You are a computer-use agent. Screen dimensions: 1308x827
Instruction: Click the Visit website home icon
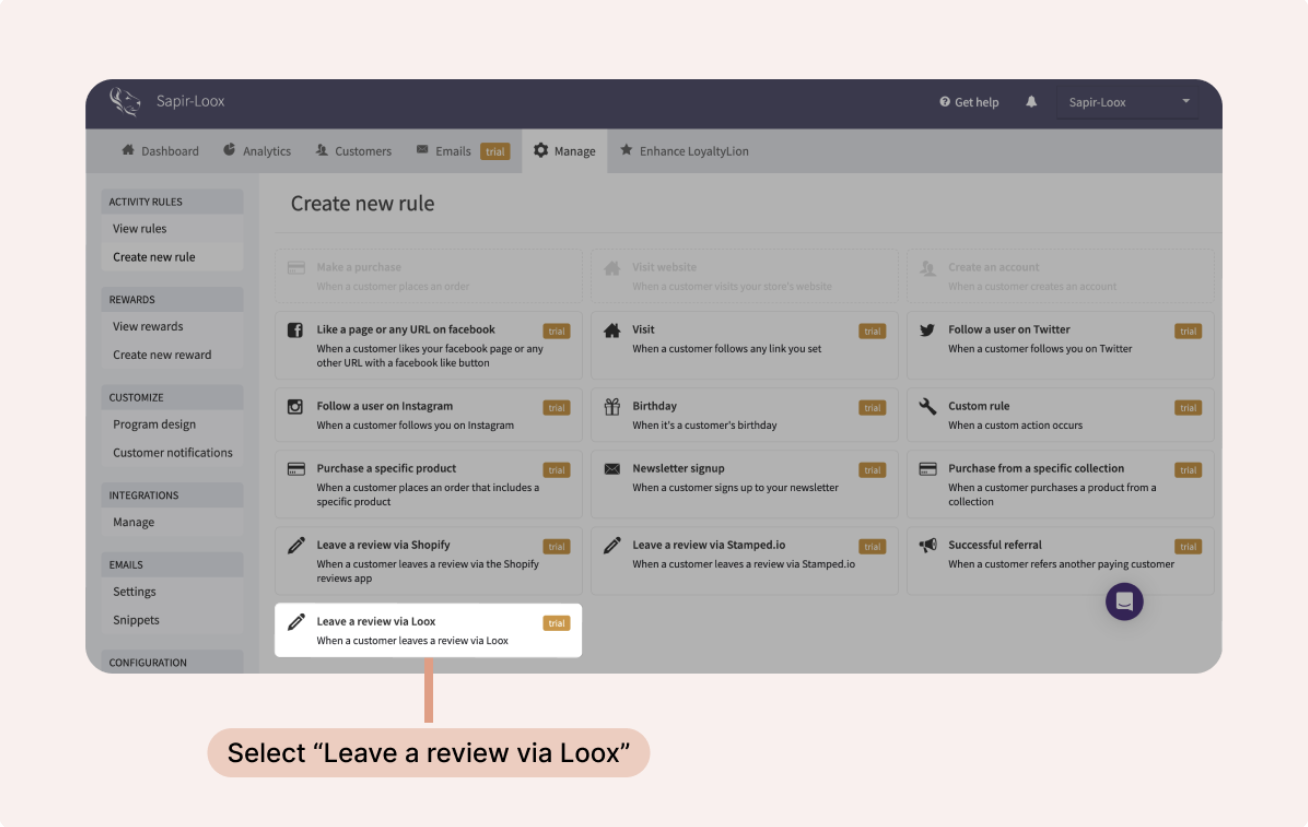click(x=612, y=268)
